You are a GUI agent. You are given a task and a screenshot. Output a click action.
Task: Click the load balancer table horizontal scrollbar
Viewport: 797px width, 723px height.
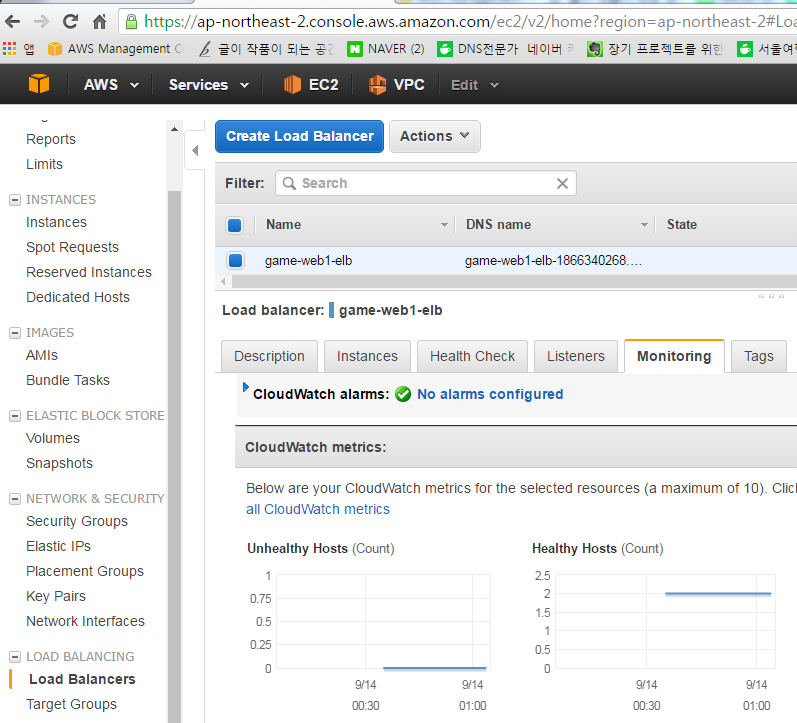[514, 281]
